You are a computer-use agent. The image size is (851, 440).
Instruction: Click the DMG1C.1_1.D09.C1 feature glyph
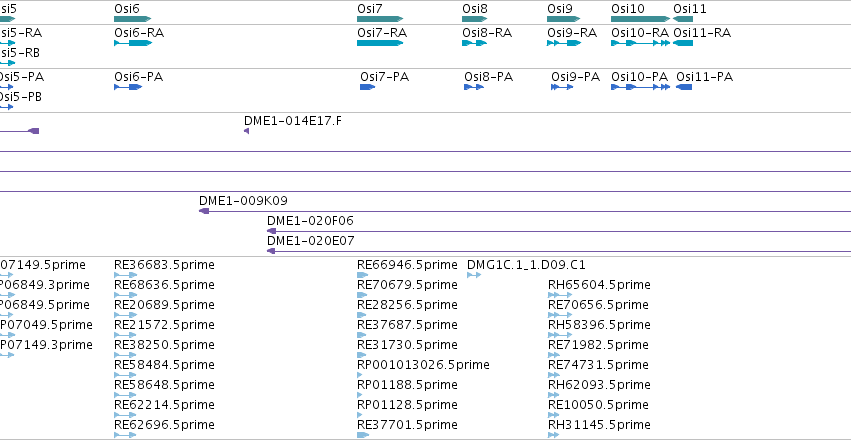pos(474,276)
